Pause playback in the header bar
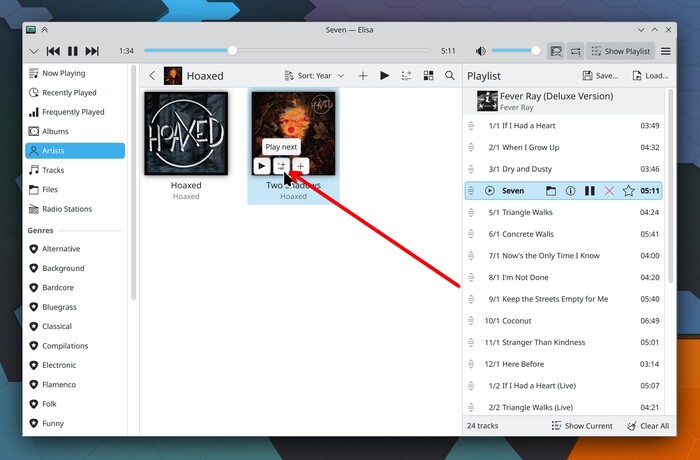The height and width of the screenshot is (460, 700). pos(73,51)
